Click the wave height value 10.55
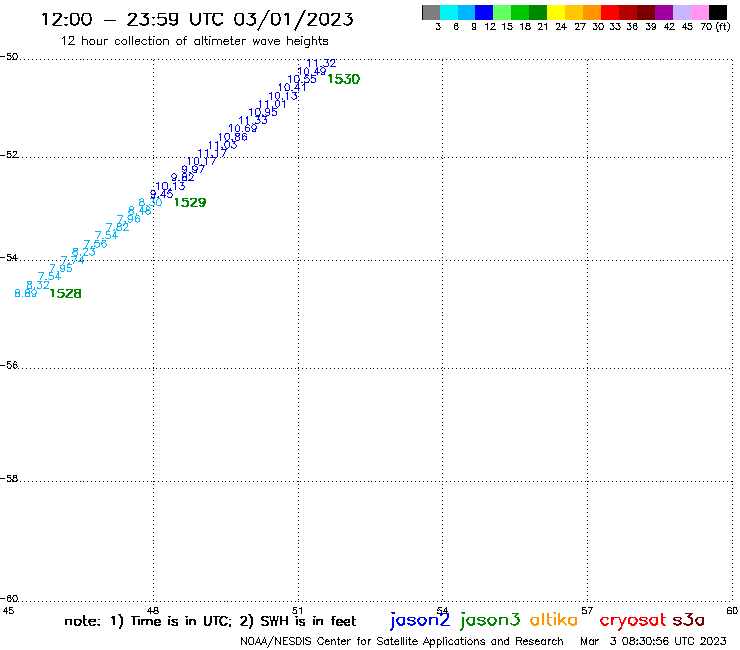The width and height of the screenshot is (740, 650). pyautogui.click(x=302, y=79)
